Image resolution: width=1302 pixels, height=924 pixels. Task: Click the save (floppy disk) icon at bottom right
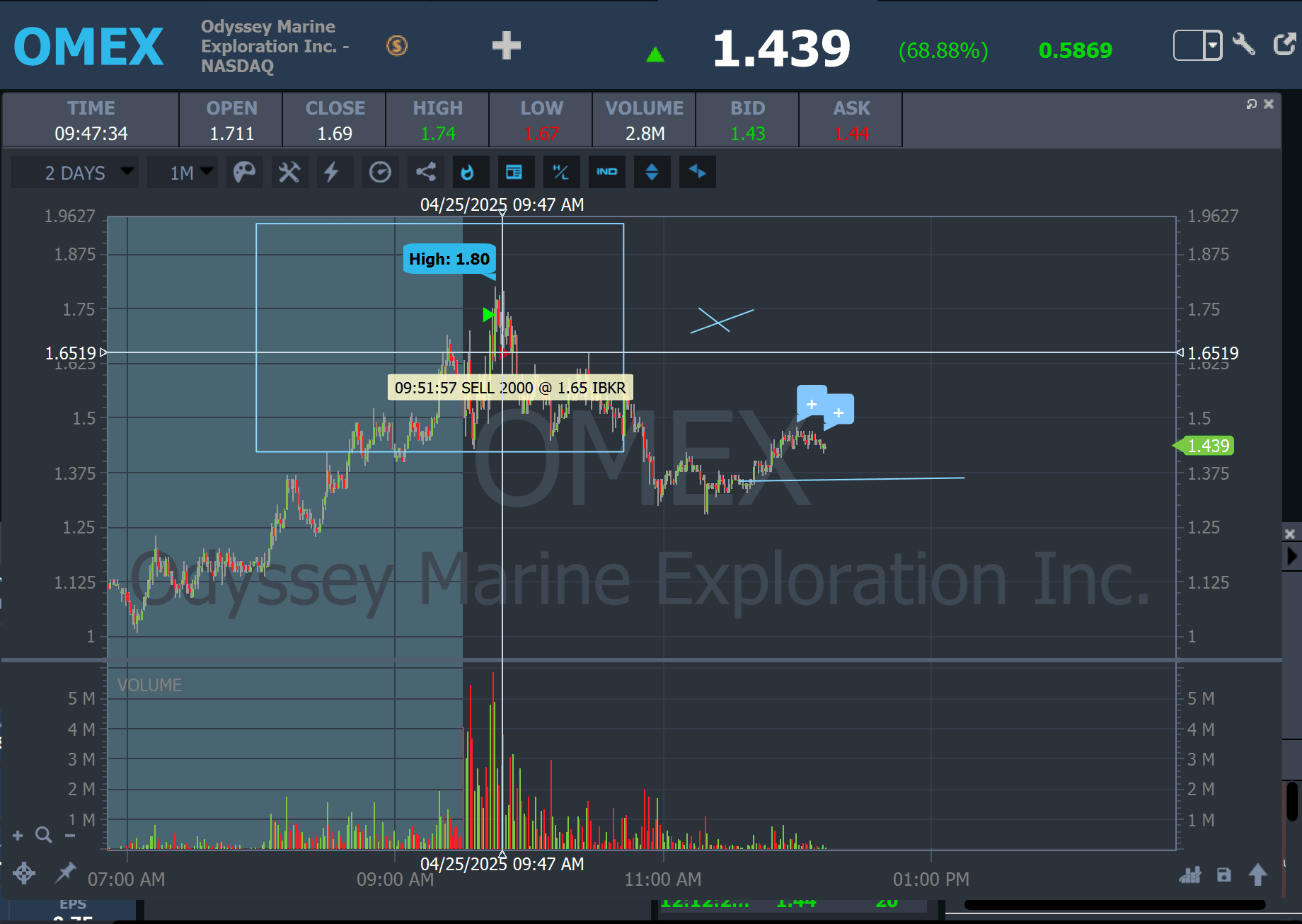pos(1224,875)
